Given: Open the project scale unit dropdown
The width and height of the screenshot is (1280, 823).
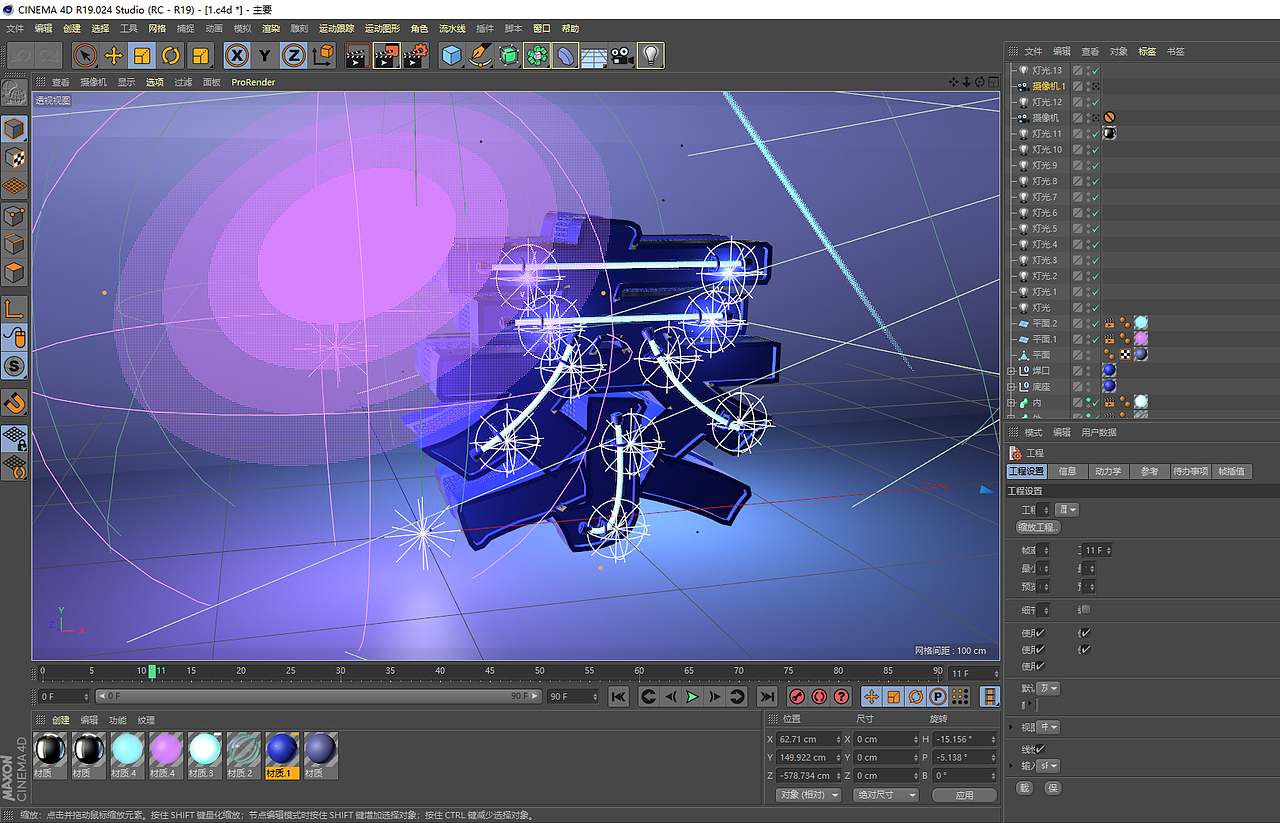Looking at the screenshot, I should point(1068,510).
